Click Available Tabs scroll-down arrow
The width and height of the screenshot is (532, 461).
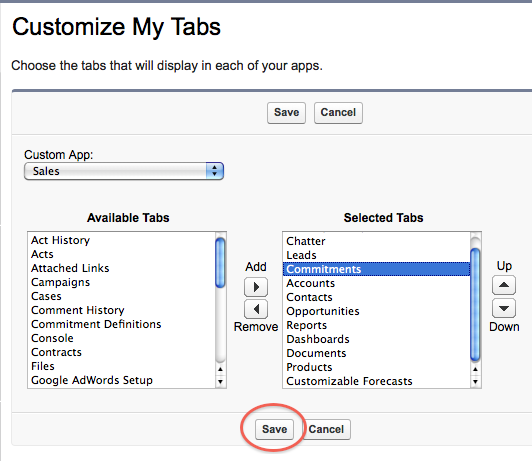point(221,382)
